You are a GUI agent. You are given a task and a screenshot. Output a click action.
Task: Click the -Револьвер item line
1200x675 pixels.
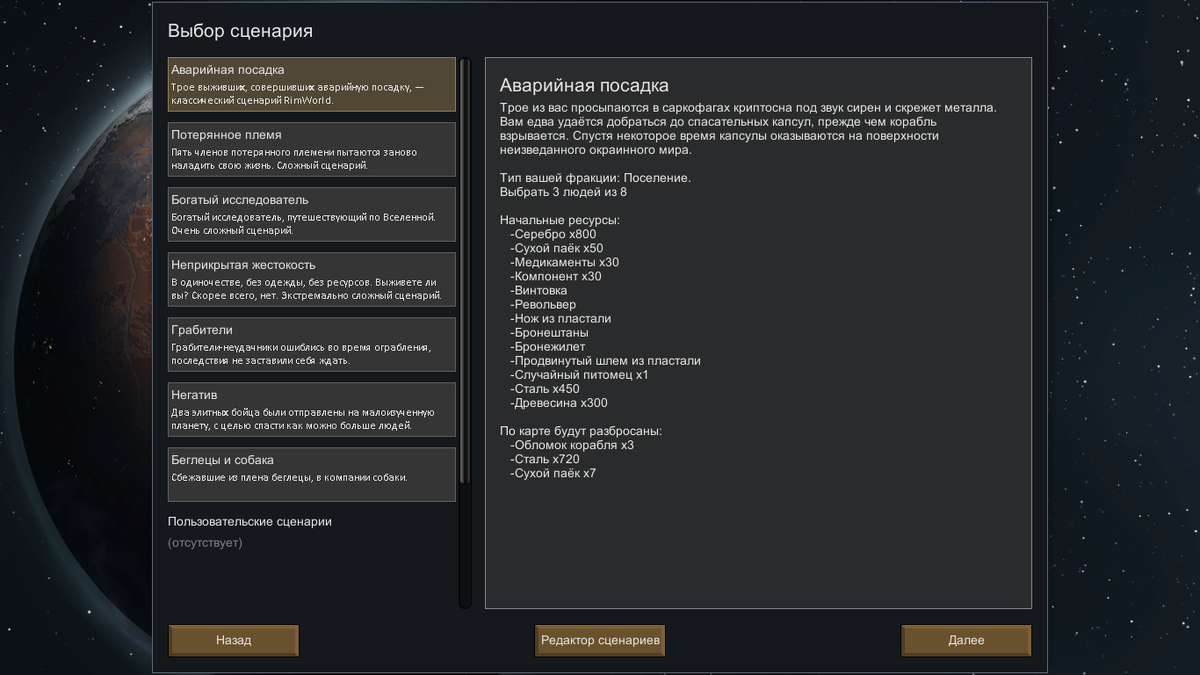[x=543, y=304]
